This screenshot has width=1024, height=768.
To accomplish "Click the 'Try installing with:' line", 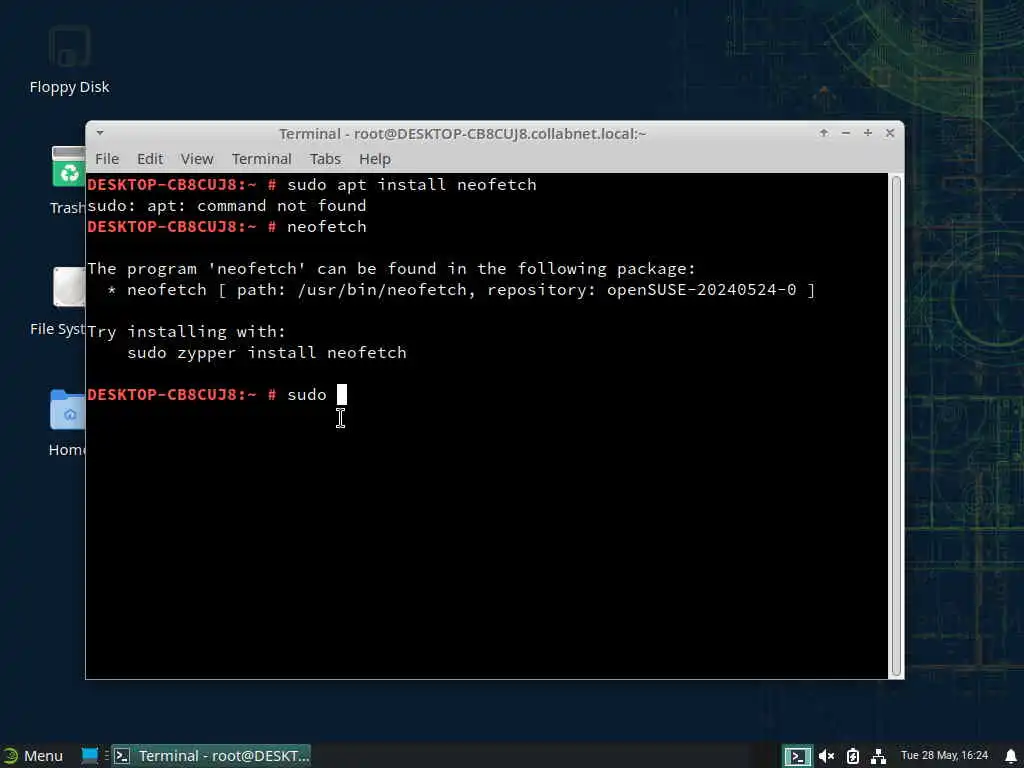I will coord(187,332).
